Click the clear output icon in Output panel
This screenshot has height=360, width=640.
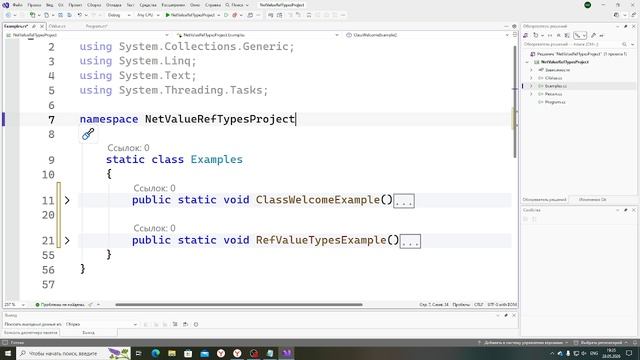pos(175,324)
